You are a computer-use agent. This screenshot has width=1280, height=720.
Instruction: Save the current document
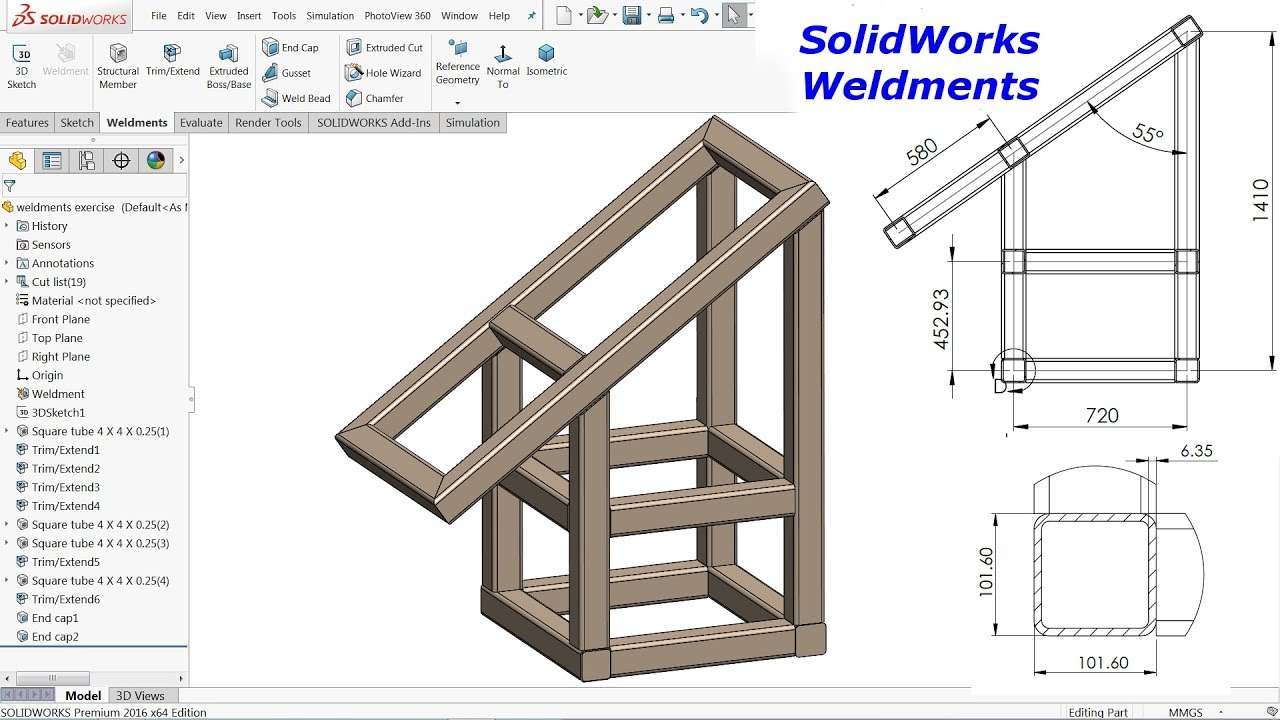pos(631,15)
